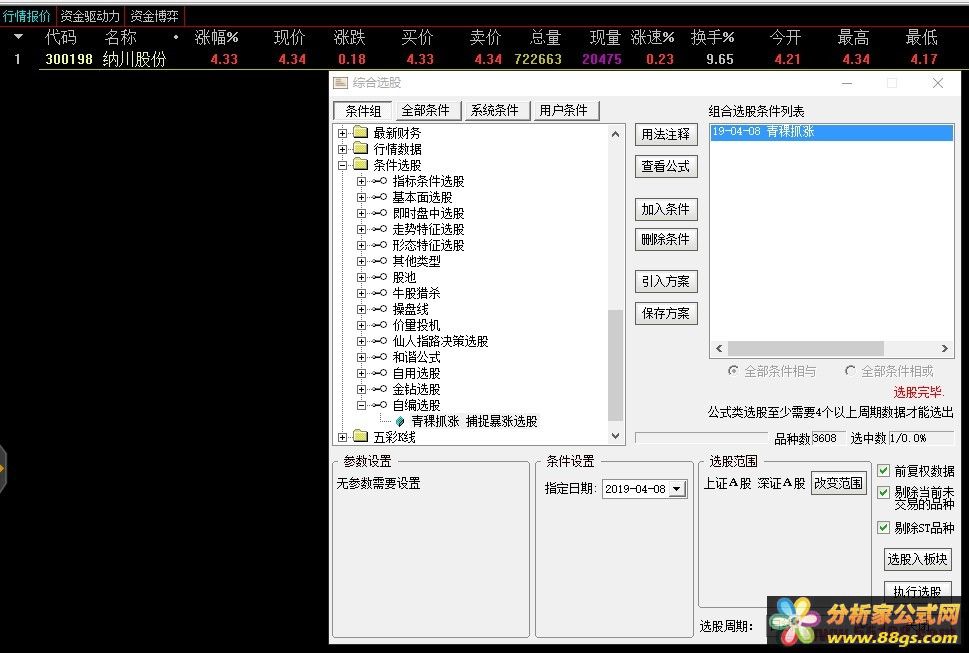Click the condition list scroll left arrow
The height and width of the screenshot is (653, 969).
[719, 348]
